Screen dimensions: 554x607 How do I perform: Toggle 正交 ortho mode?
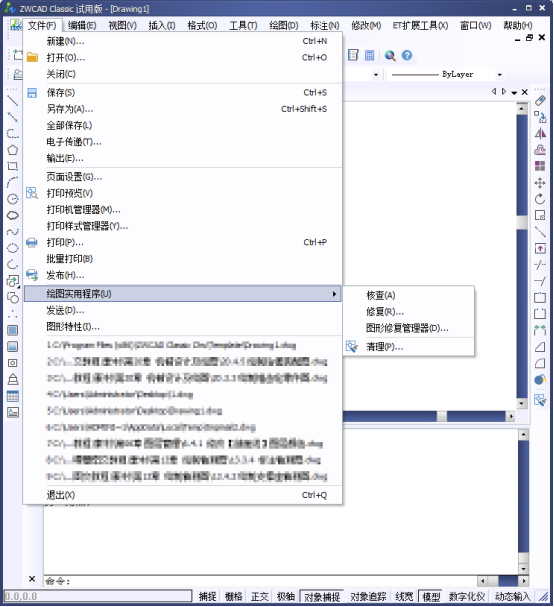point(260,596)
